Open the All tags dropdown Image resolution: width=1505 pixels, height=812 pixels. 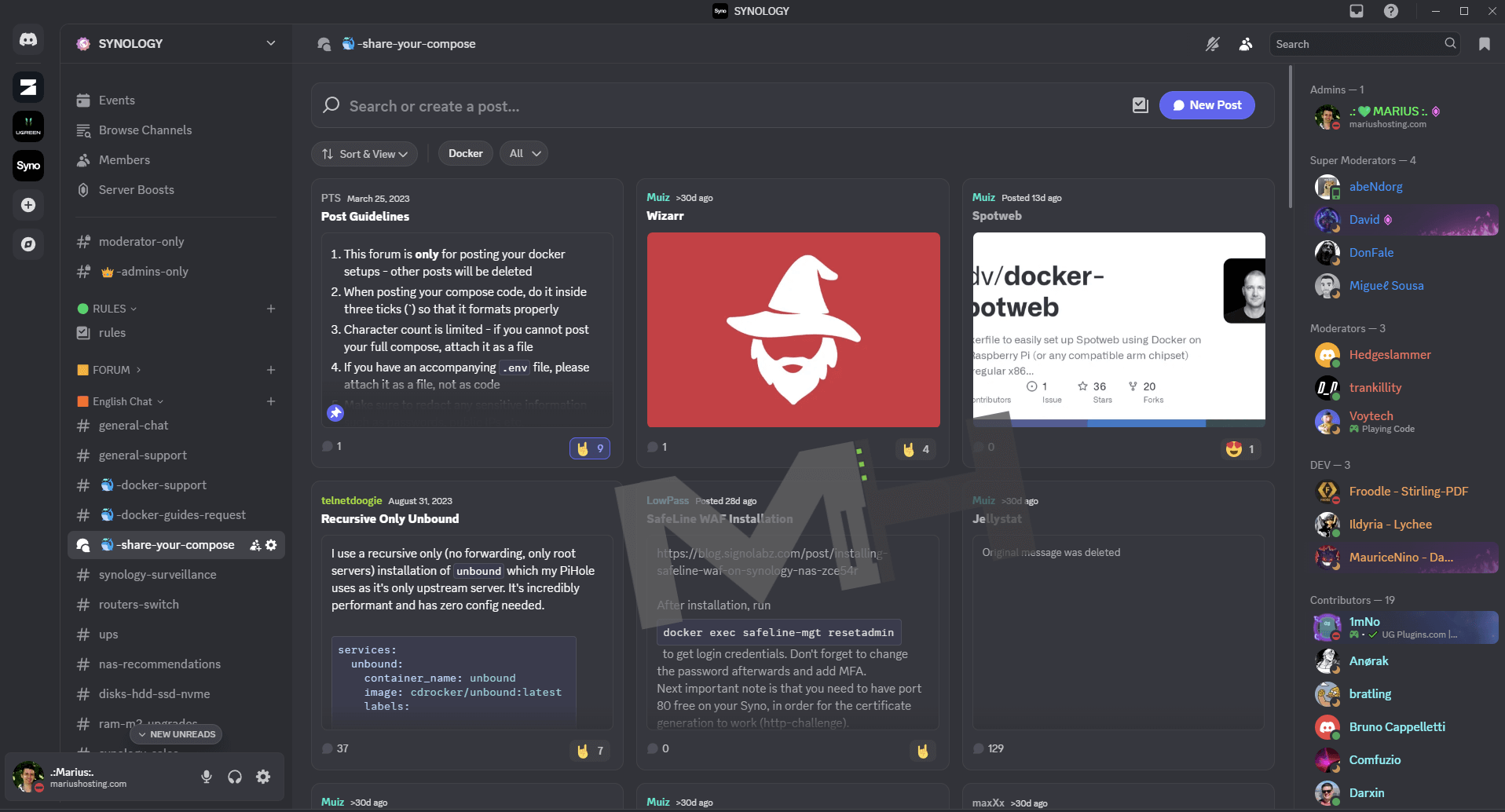coord(524,154)
